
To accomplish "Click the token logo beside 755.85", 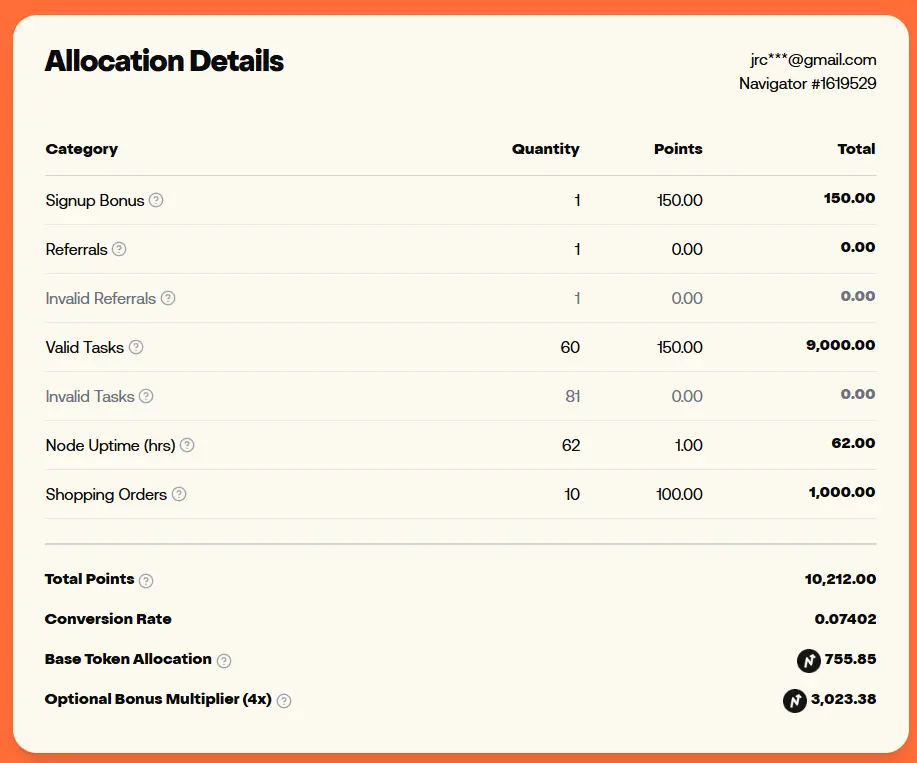I will click(809, 661).
